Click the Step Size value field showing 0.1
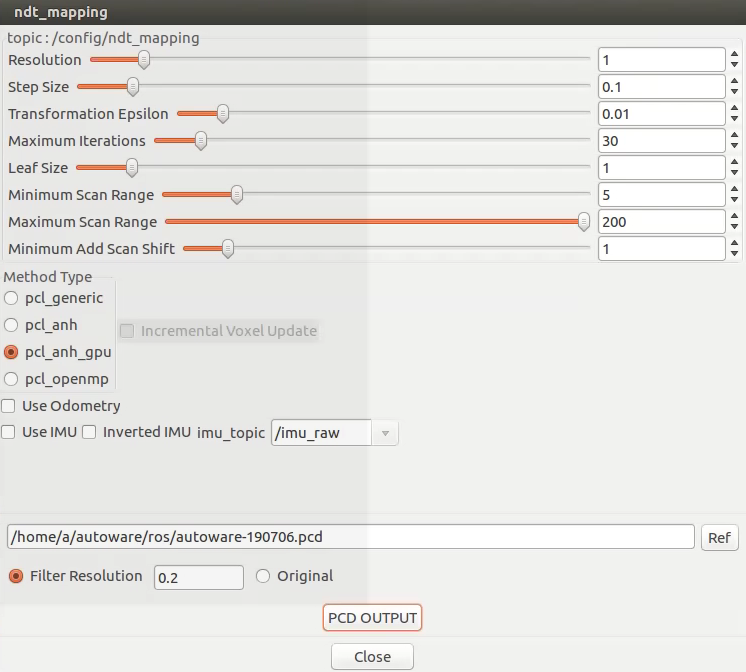Viewport: 746px width, 672px height. tap(662, 87)
